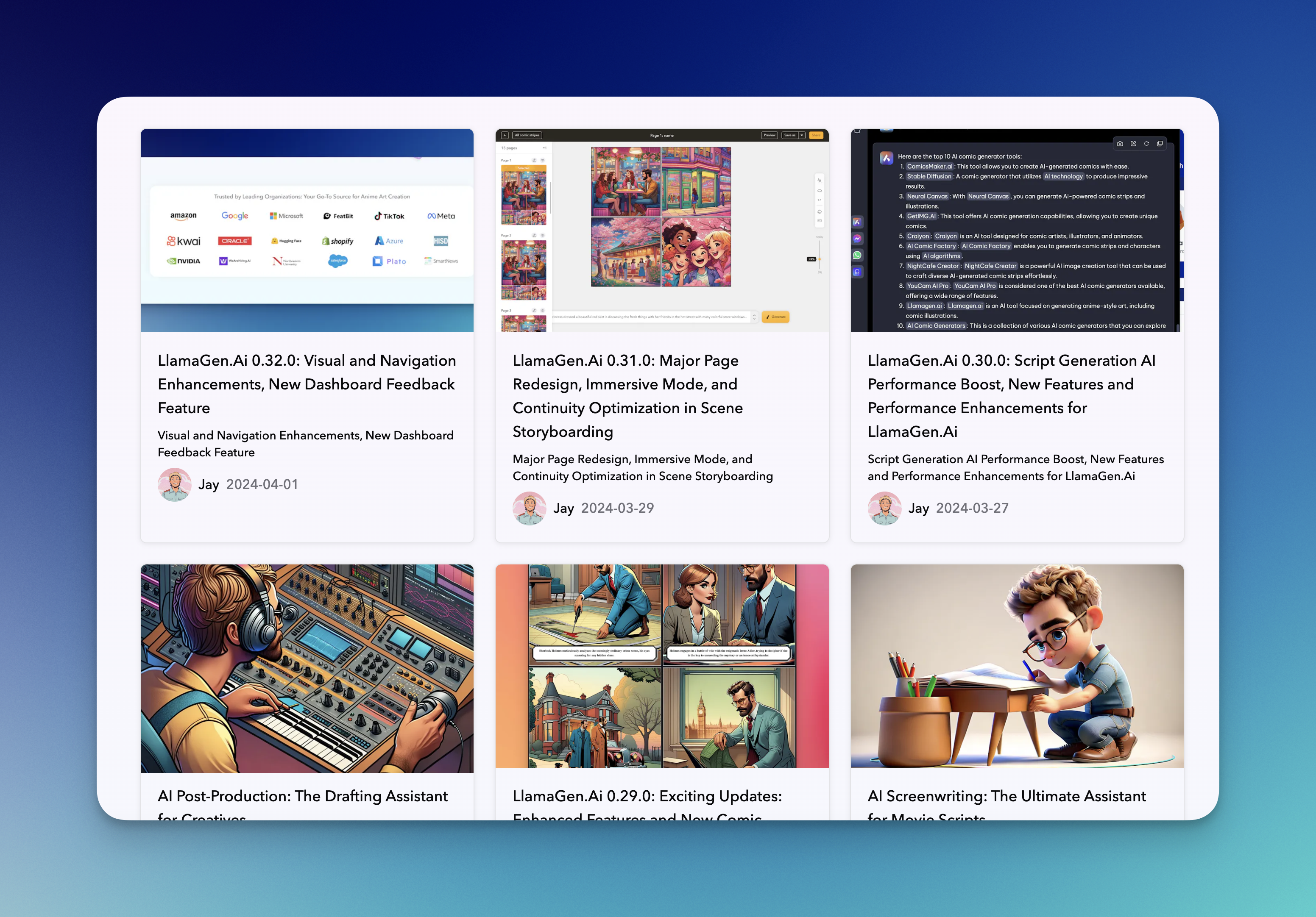The image size is (1316, 917).
Task: Open the Save as dropdown arrow
Action: [802, 136]
